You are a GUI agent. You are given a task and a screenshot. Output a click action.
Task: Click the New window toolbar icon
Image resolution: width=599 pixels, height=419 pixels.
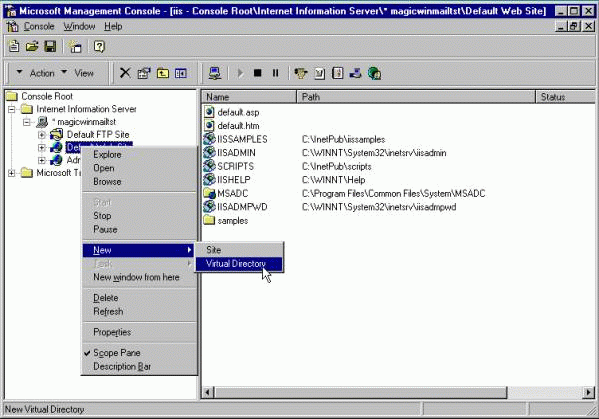point(75,47)
